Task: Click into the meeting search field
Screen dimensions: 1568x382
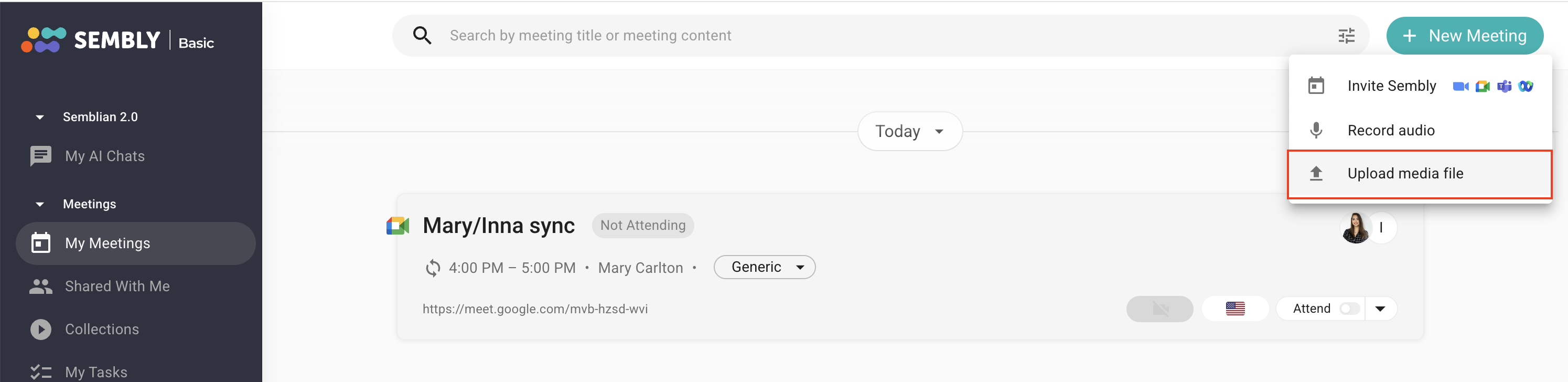Action: [x=852, y=36]
